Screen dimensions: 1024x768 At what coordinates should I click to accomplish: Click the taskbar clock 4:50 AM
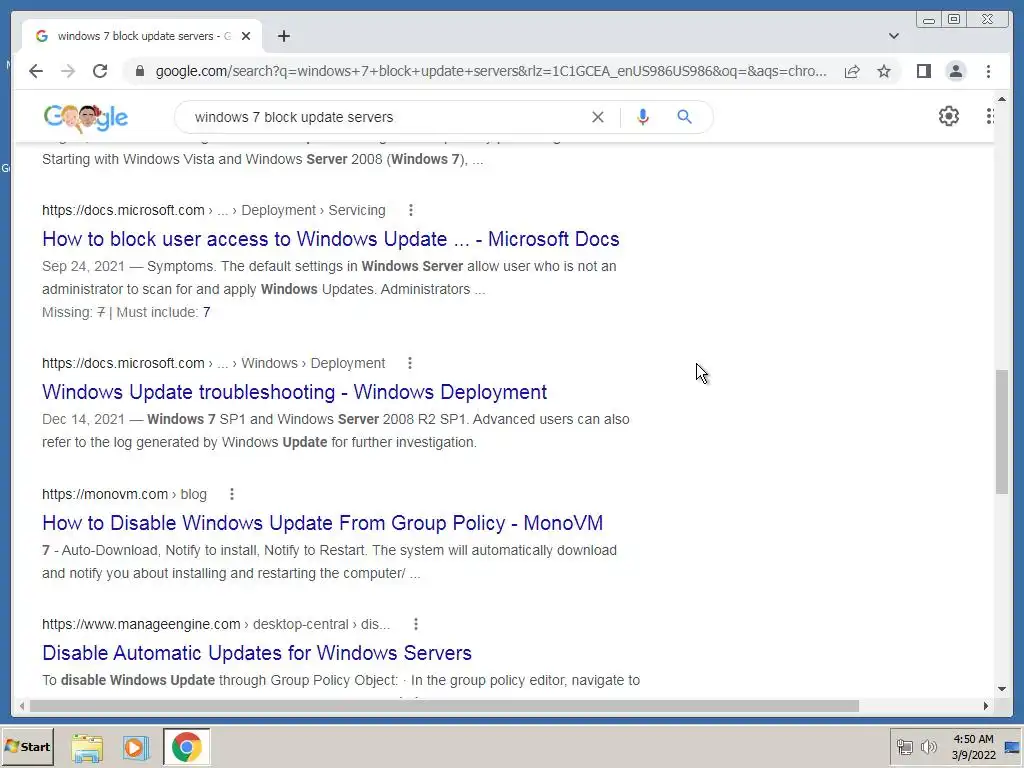pos(973,739)
